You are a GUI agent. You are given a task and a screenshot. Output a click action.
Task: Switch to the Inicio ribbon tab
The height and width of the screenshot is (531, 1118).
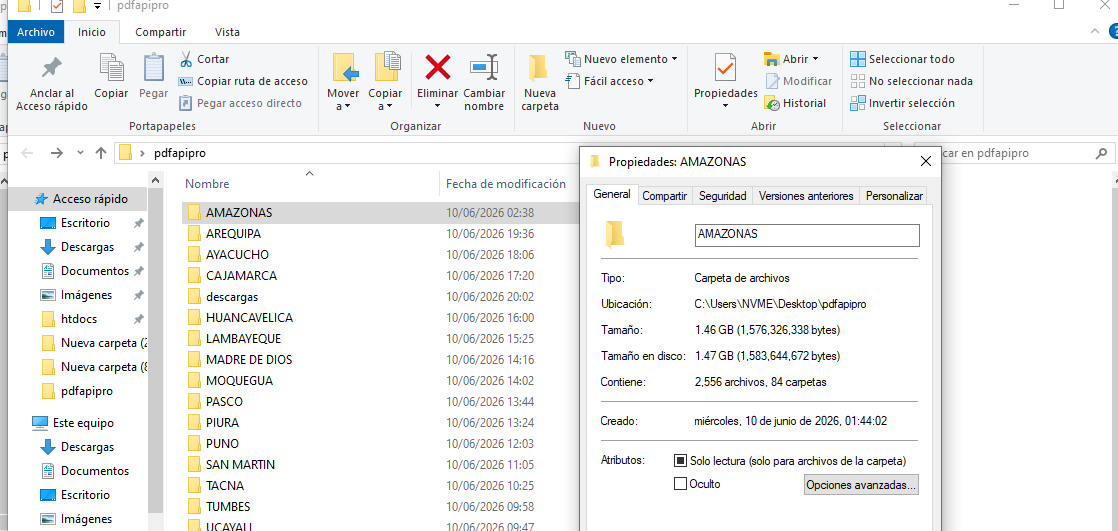click(92, 32)
